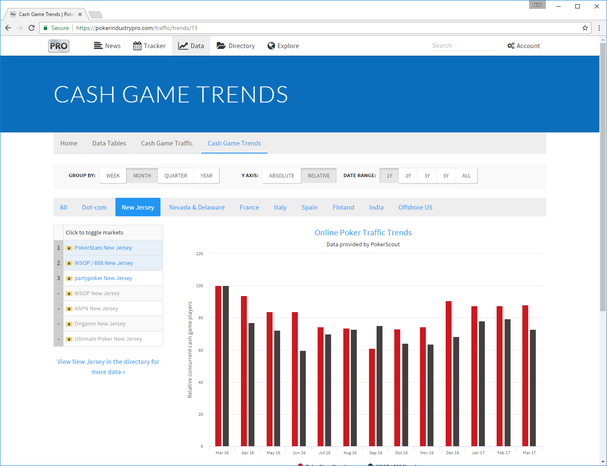Select the France market tab
This screenshot has height=466, width=607.
tap(249, 207)
